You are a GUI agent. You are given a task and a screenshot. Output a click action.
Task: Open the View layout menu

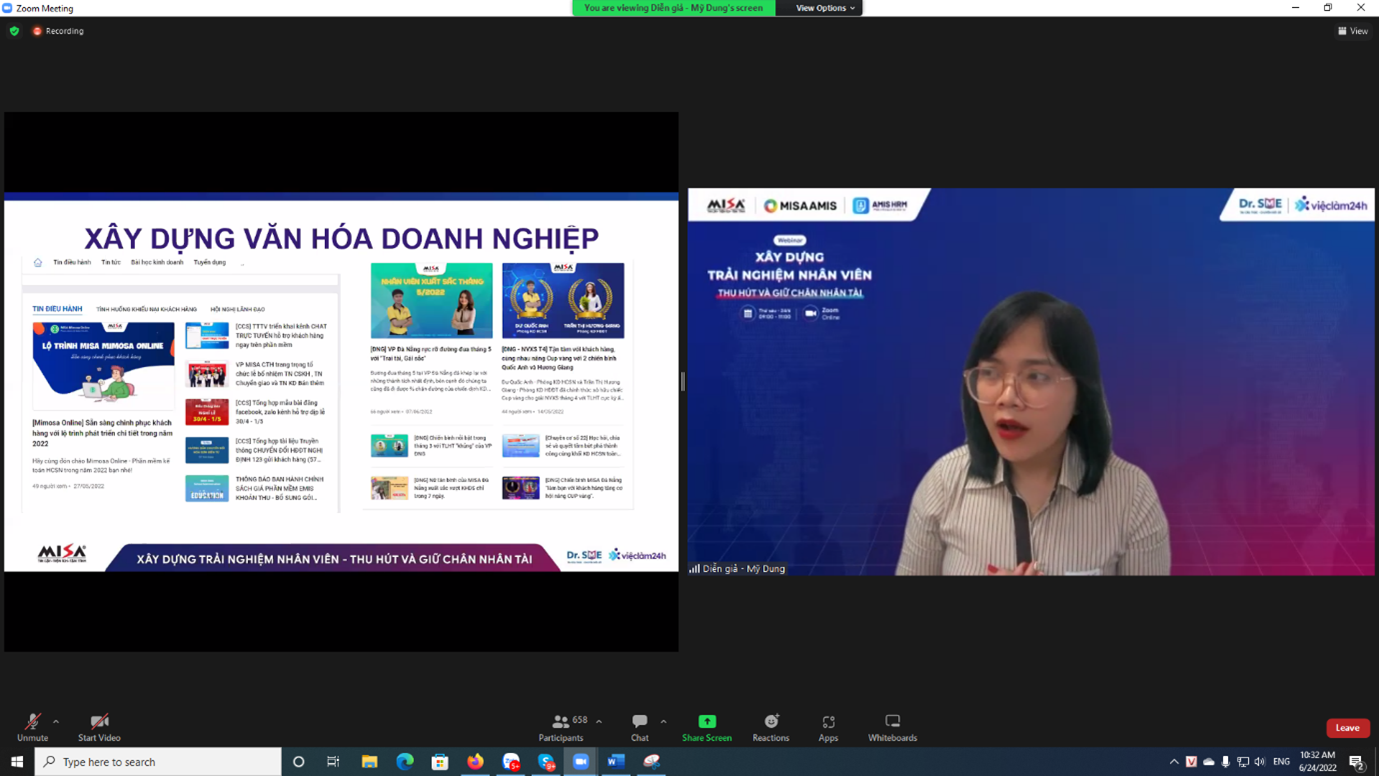coord(1352,31)
